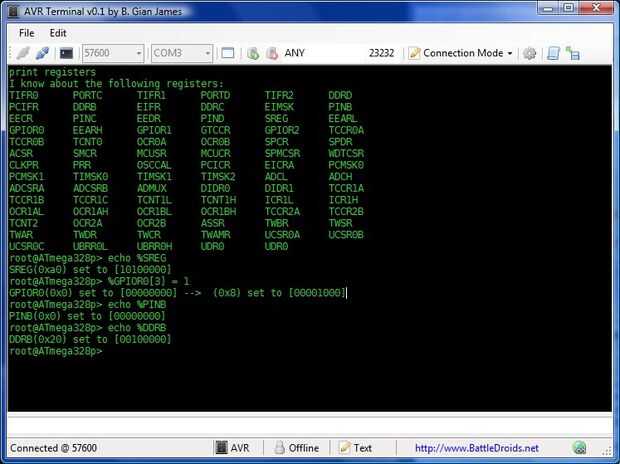Image resolution: width=620 pixels, height=464 pixels.
Task: Click the UCSR0B register name
Action: coord(346,235)
